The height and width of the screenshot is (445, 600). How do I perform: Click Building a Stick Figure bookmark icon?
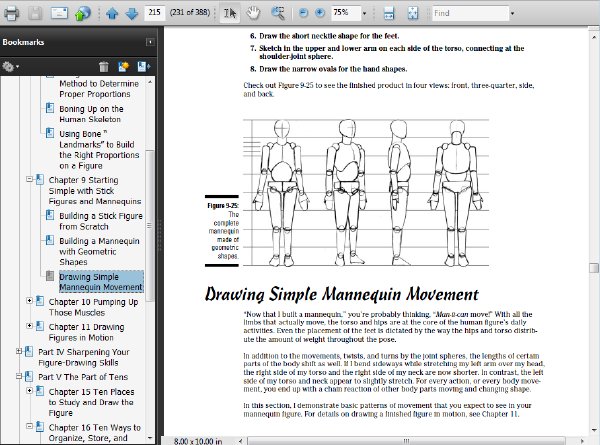(50, 215)
